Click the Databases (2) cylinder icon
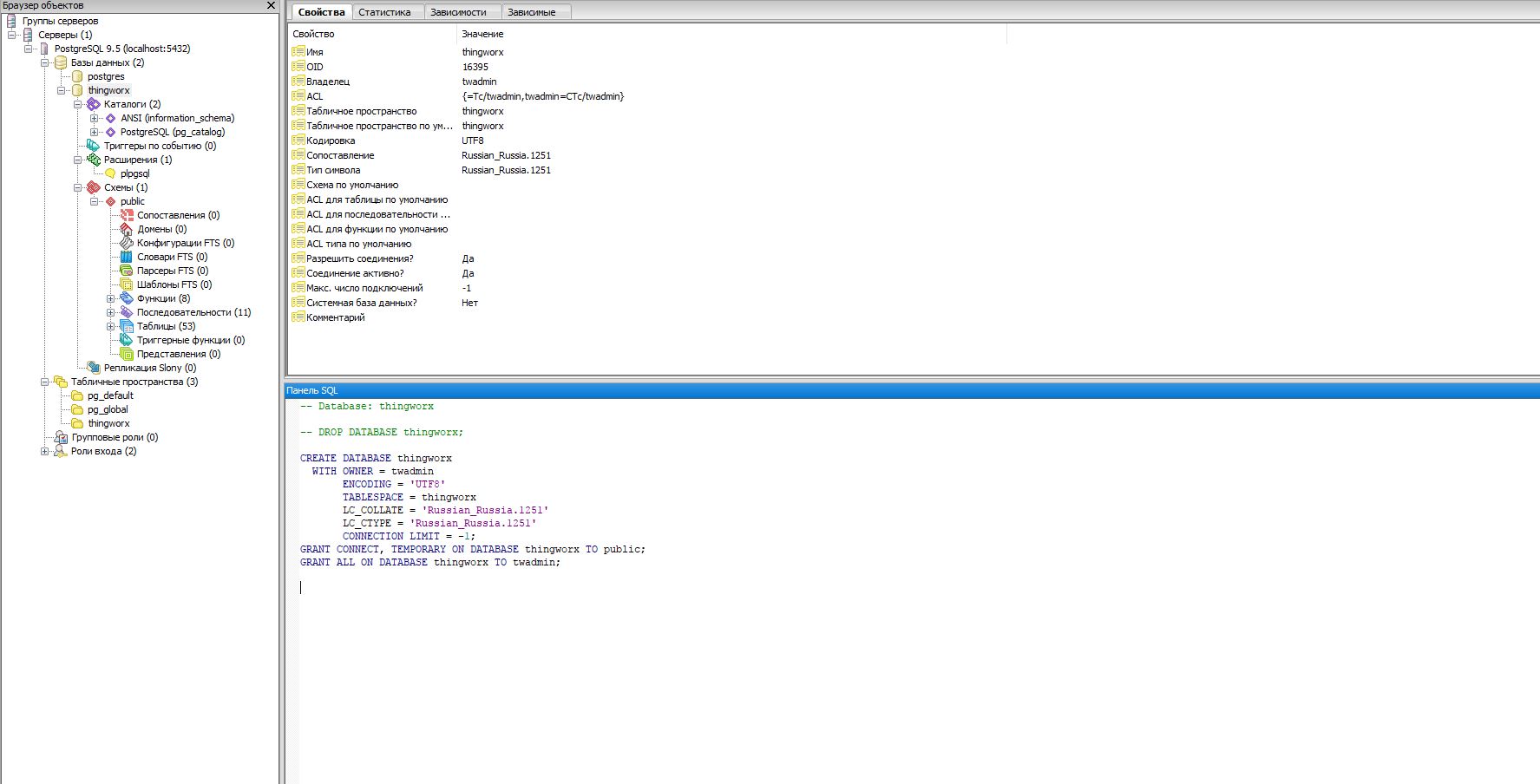The image size is (1540, 784). [x=61, y=62]
